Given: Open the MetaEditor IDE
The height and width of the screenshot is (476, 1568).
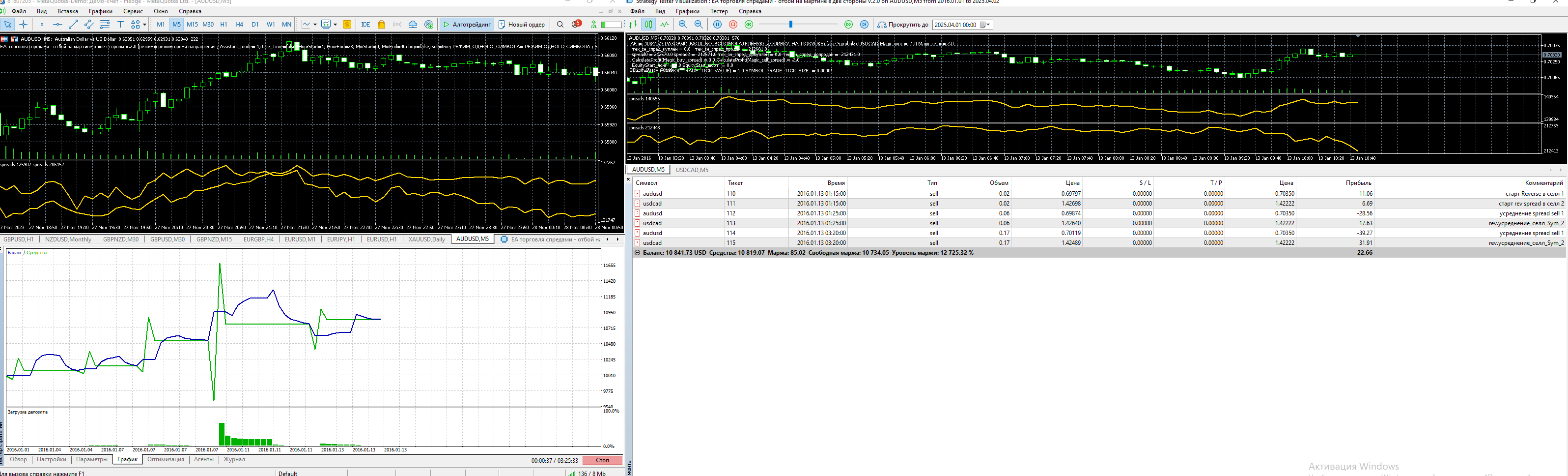Looking at the screenshot, I should tap(365, 25).
